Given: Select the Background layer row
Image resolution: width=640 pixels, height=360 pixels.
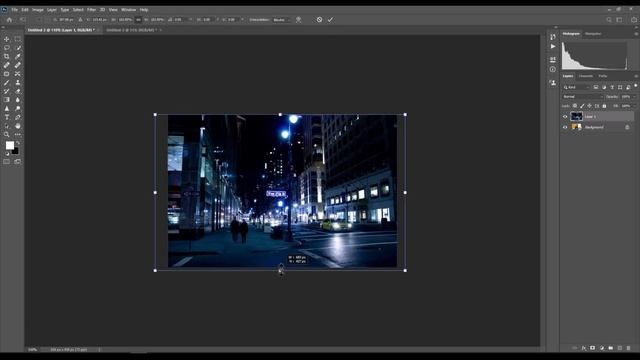Looking at the screenshot, I should pos(598,127).
